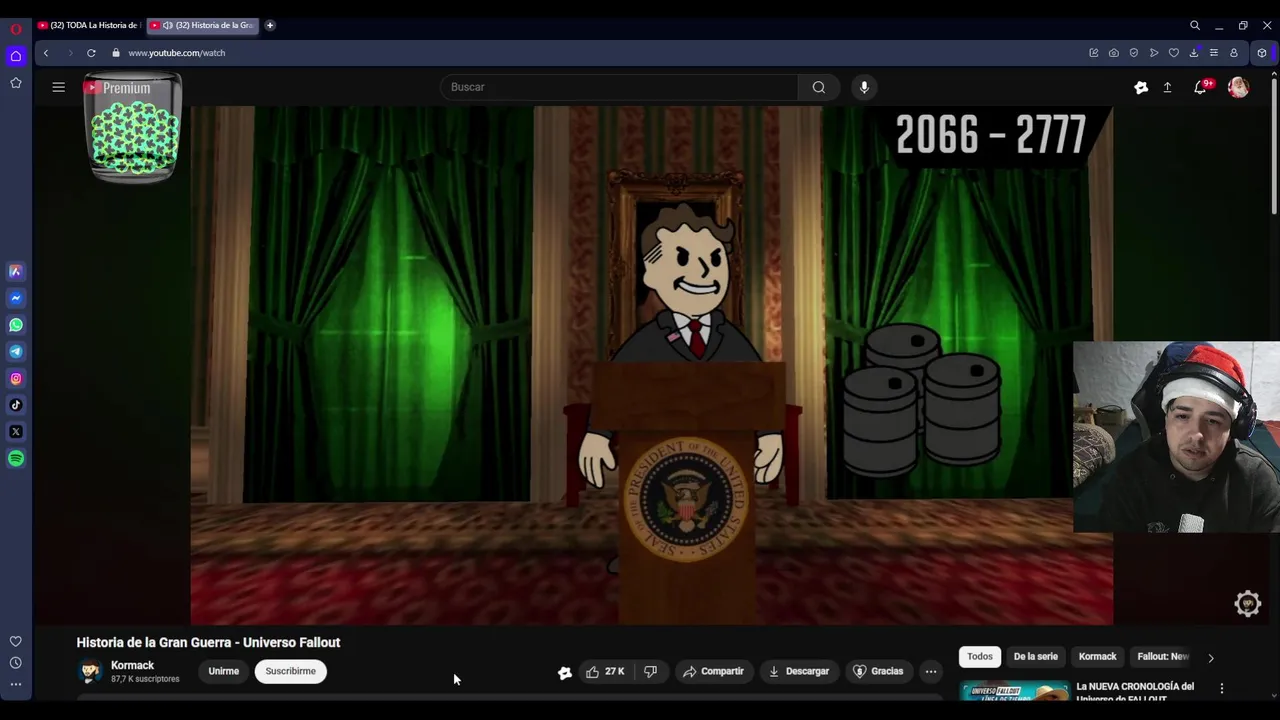Click the YouTube search magnifier button
Viewport: 1280px width, 720px height.
tap(819, 87)
